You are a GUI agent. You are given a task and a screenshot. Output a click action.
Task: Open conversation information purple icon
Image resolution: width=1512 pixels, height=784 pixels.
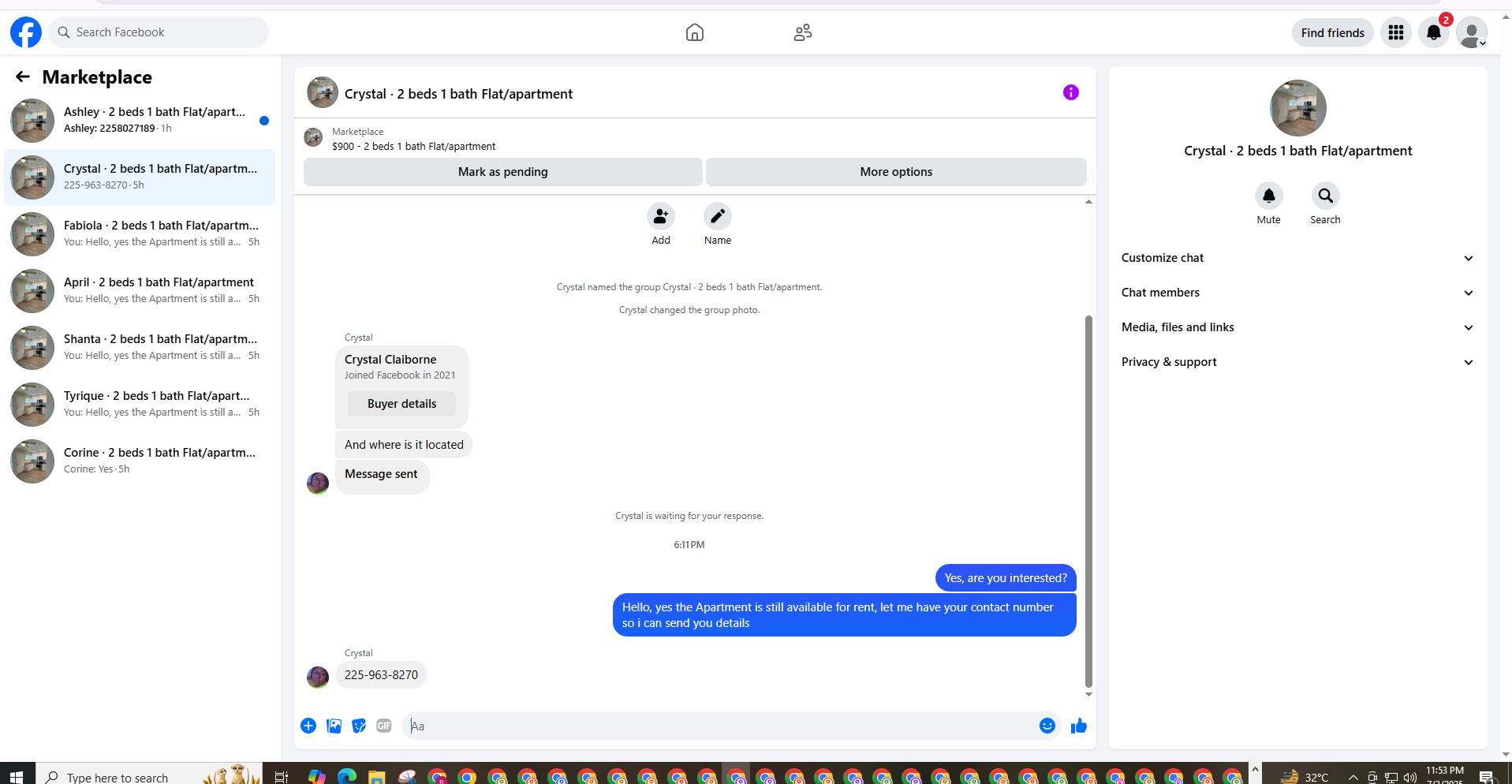[x=1070, y=92]
